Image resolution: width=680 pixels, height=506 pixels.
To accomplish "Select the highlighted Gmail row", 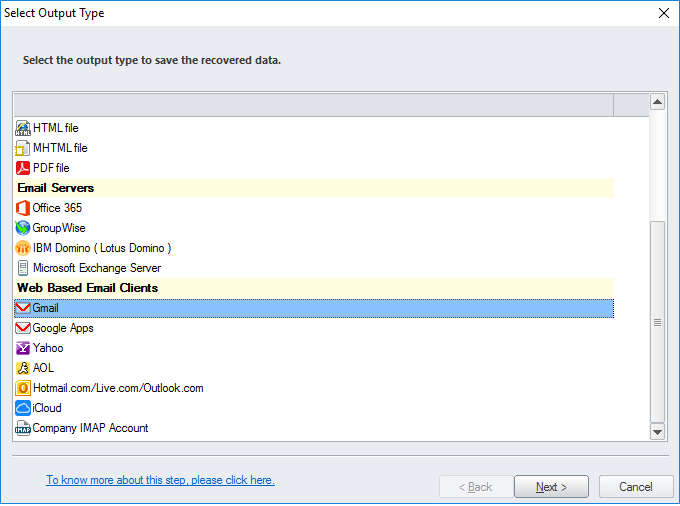I will coord(314,308).
